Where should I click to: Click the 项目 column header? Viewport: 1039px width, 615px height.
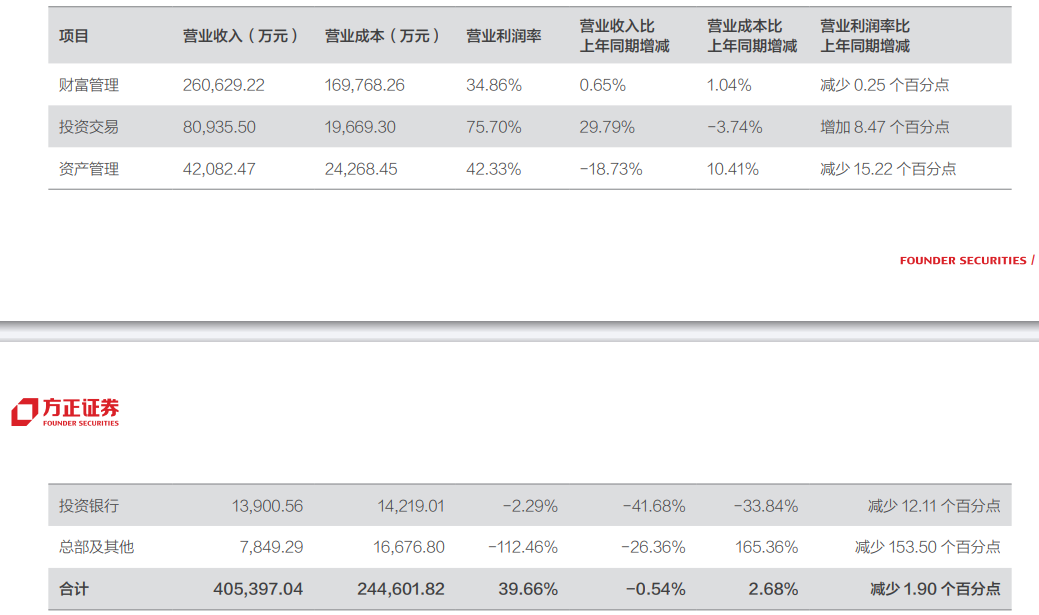(74, 36)
